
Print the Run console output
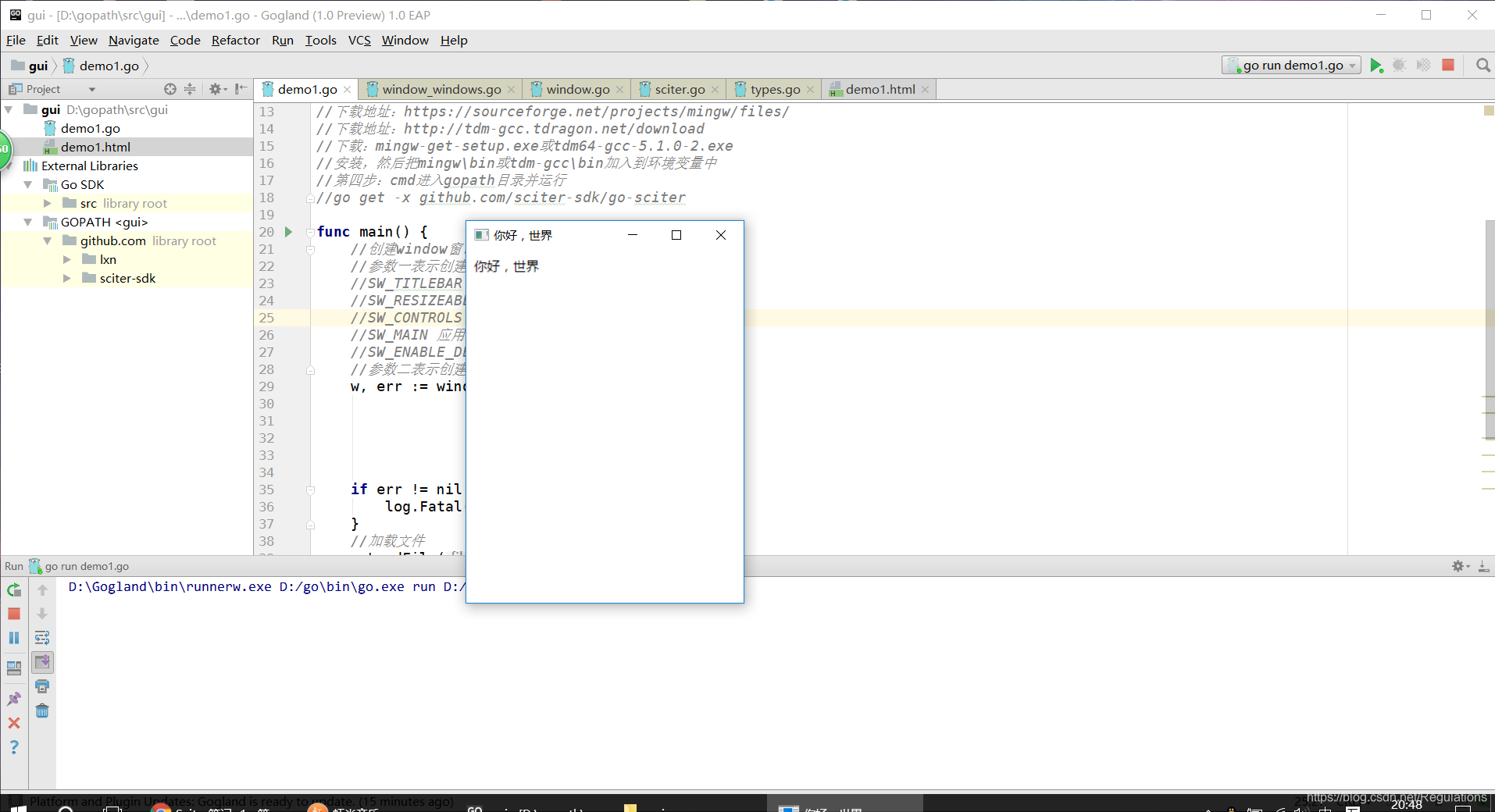point(42,686)
